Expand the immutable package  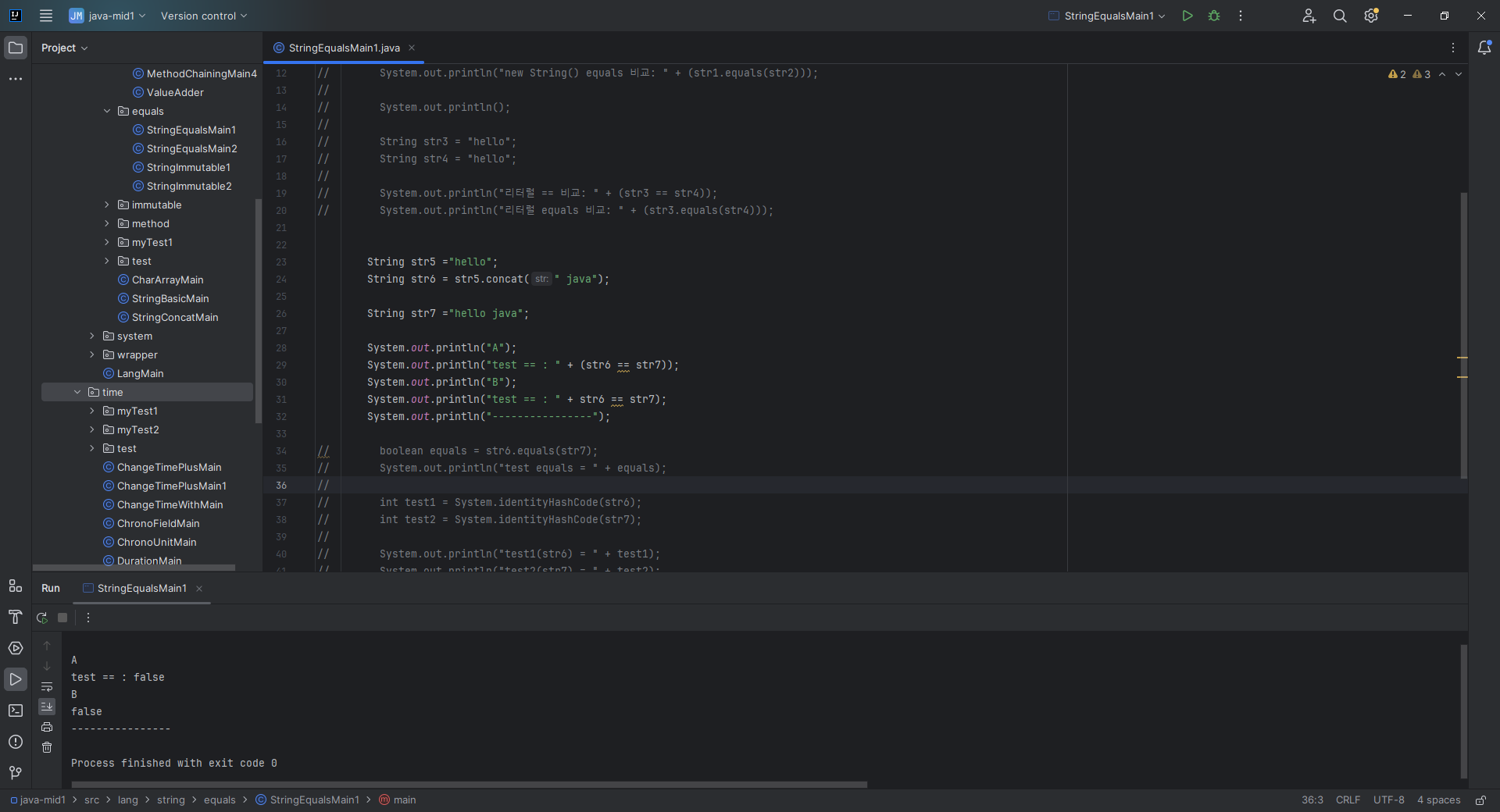[107, 205]
